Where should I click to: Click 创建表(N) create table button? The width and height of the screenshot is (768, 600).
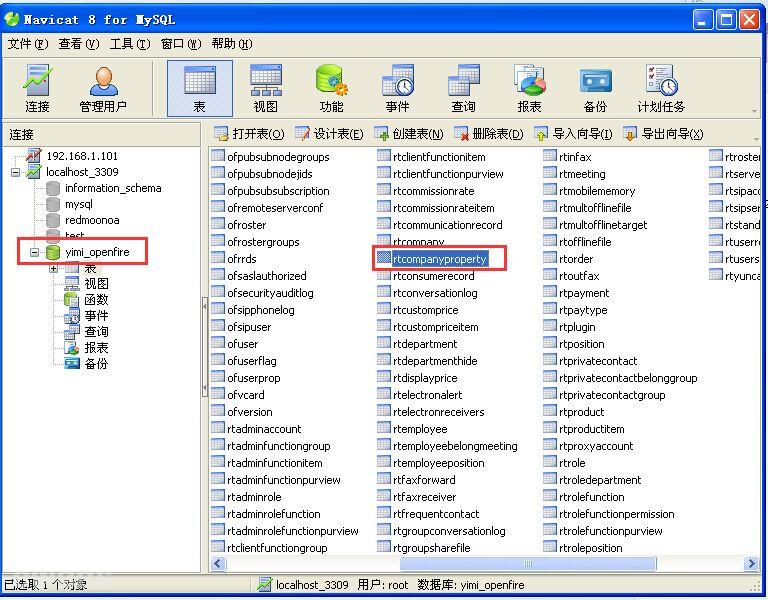[408, 134]
